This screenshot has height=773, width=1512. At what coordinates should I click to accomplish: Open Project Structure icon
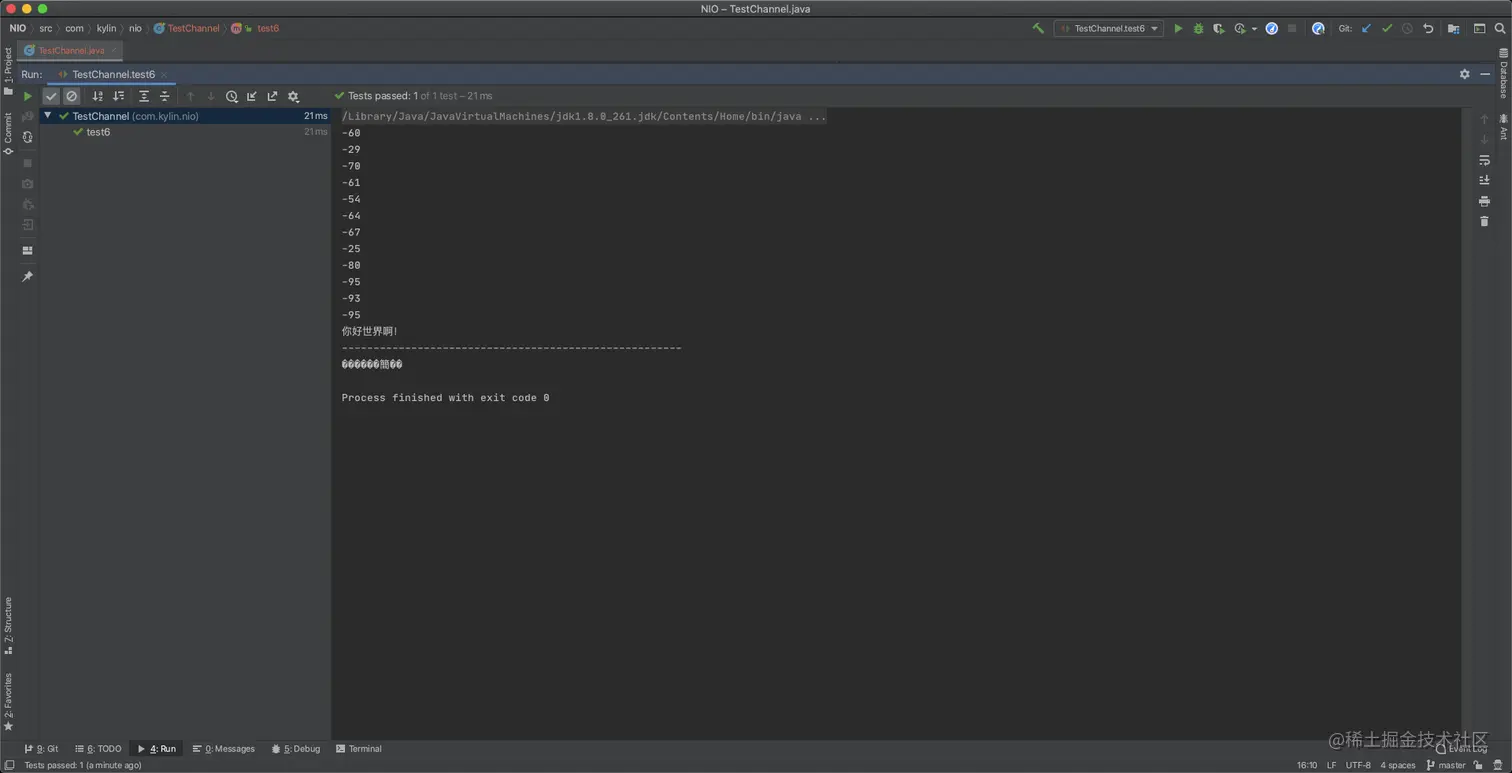(x=1453, y=28)
